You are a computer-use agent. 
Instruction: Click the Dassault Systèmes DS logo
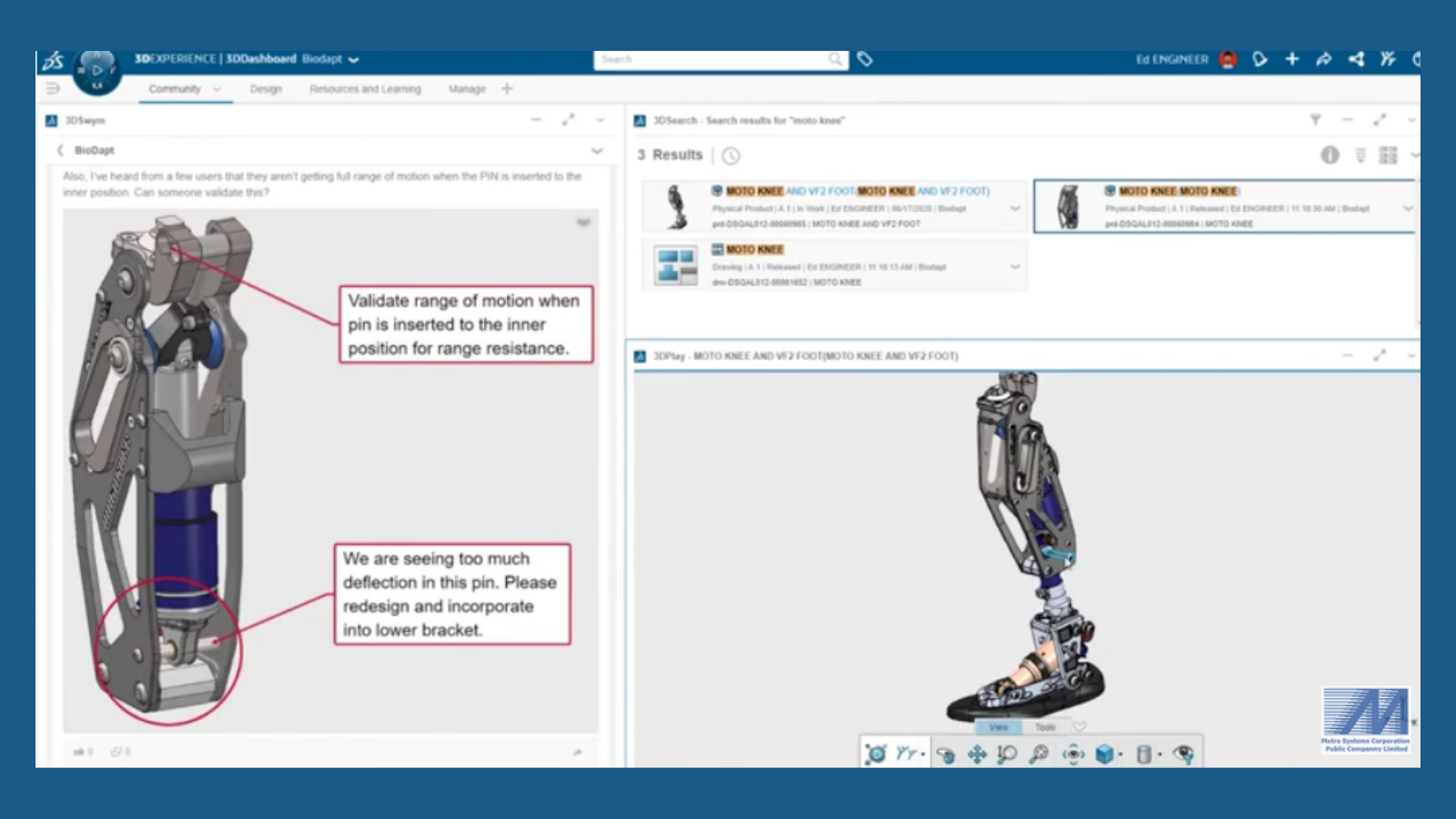53,61
